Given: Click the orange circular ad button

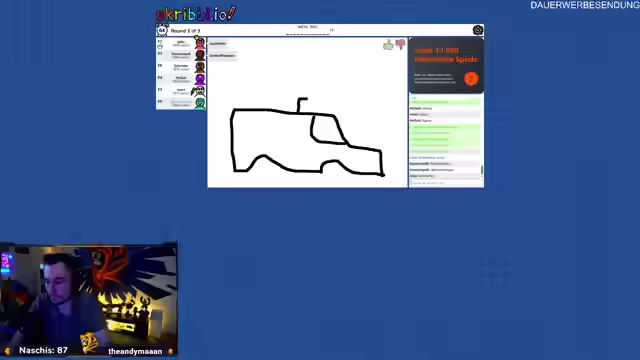Looking at the screenshot, I should 471,79.
